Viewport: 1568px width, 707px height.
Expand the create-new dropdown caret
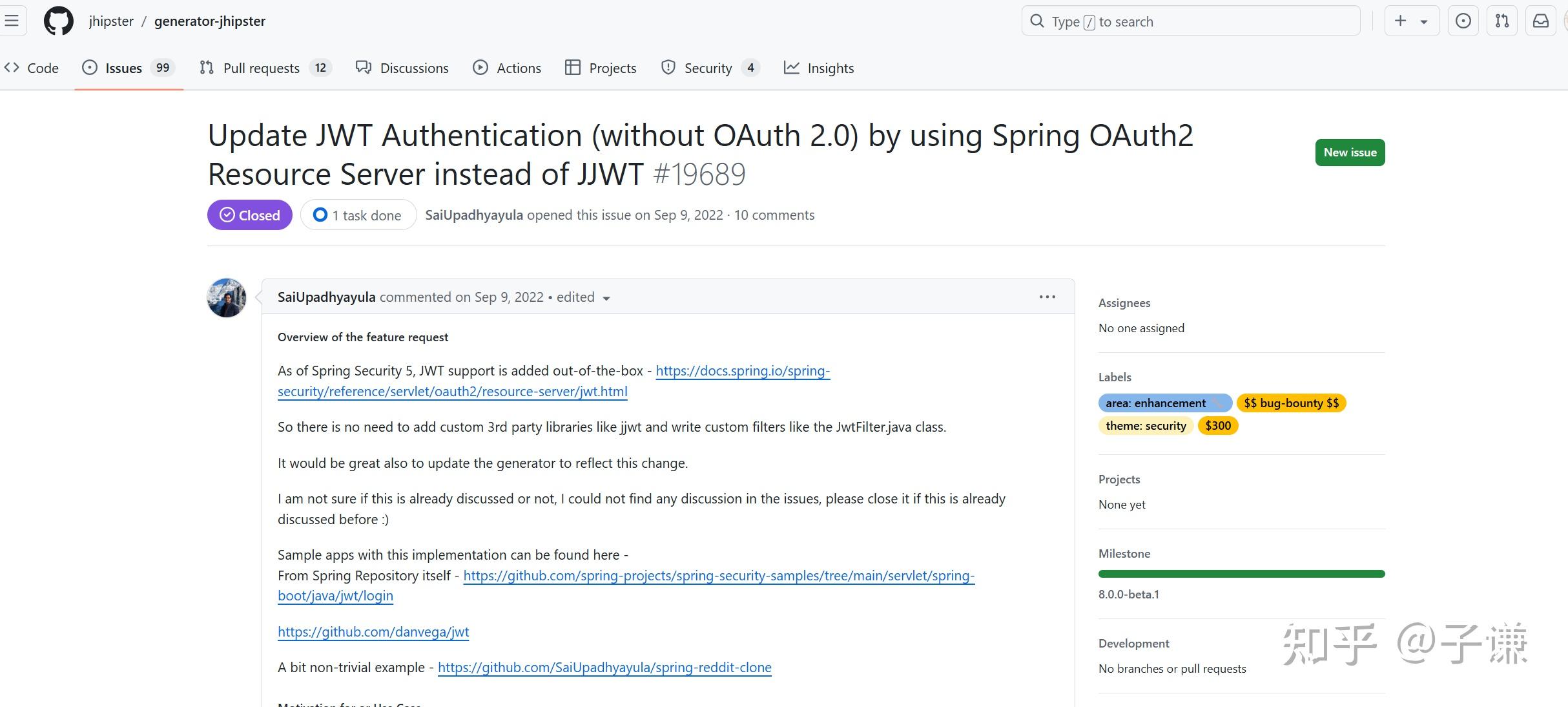1423,22
